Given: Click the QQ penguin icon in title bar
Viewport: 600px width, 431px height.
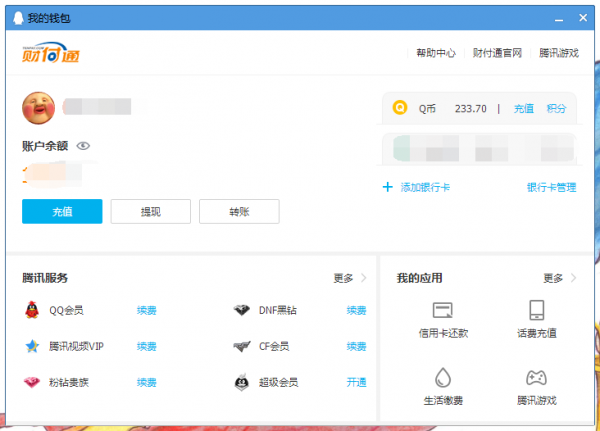Looking at the screenshot, I should pyautogui.click(x=18, y=18).
